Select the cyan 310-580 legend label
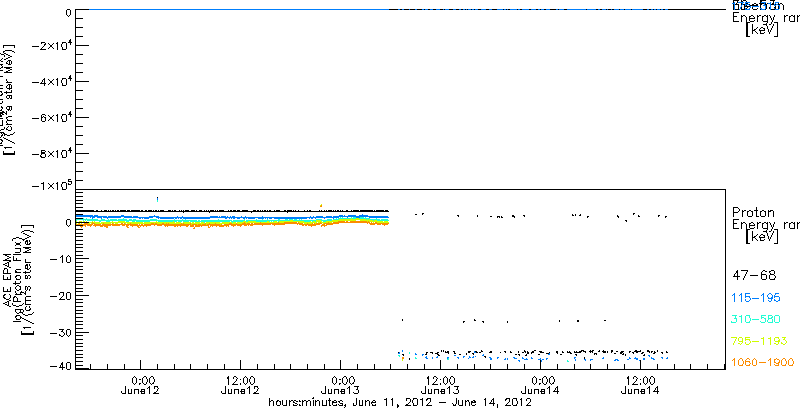The width and height of the screenshot is (800, 410). pyautogui.click(x=757, y=319)
